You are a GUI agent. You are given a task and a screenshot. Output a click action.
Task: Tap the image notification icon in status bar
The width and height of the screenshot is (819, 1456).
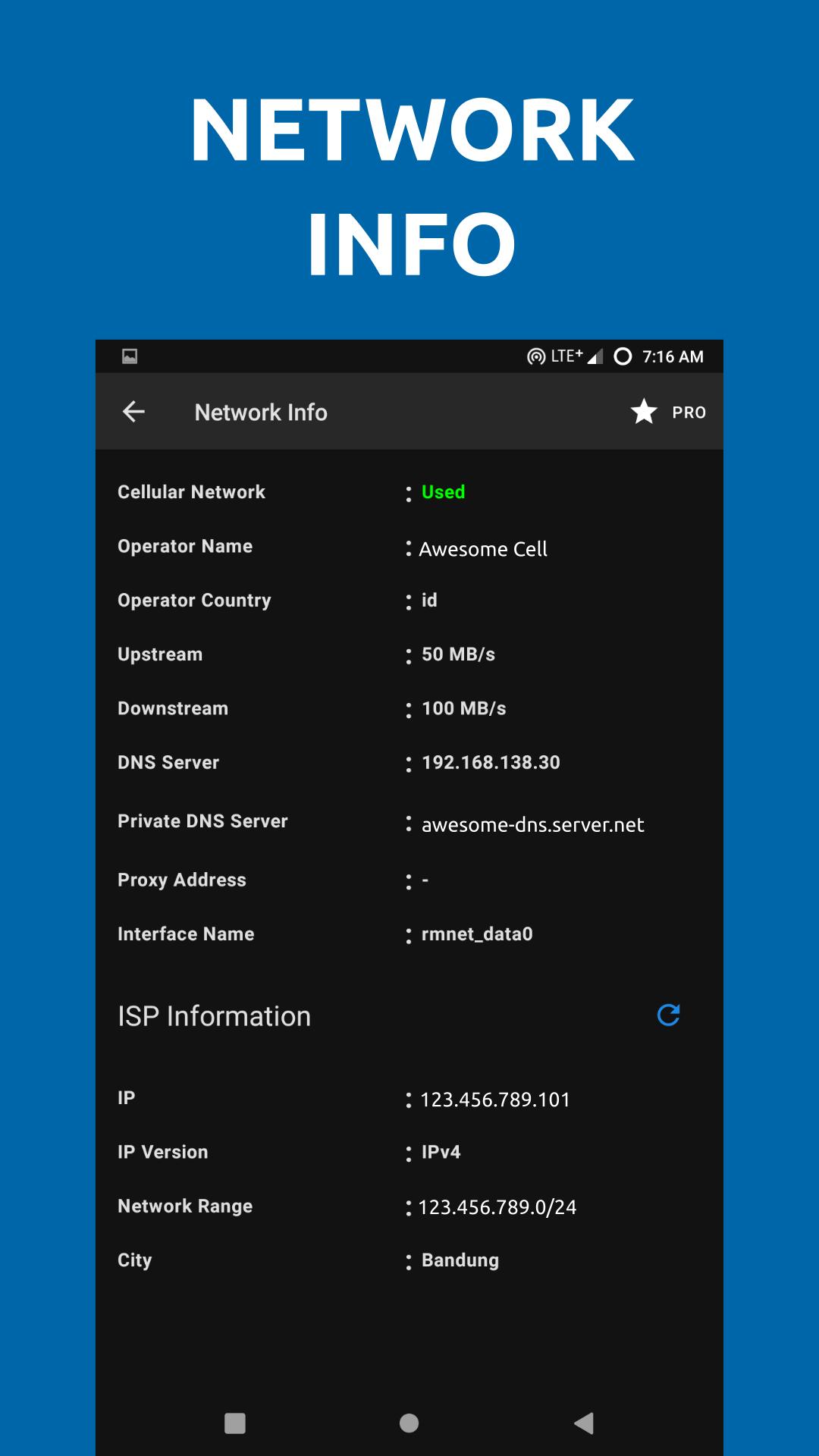pos(130,356)
